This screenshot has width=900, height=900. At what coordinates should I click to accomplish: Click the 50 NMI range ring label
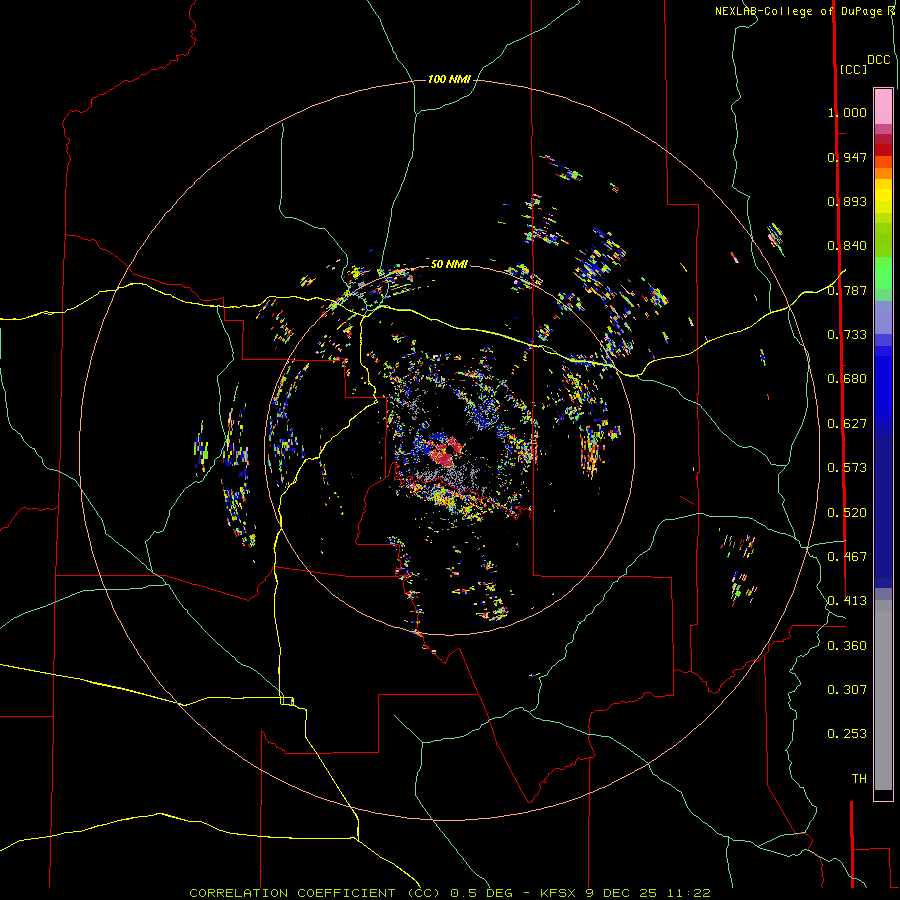point(449,264)
